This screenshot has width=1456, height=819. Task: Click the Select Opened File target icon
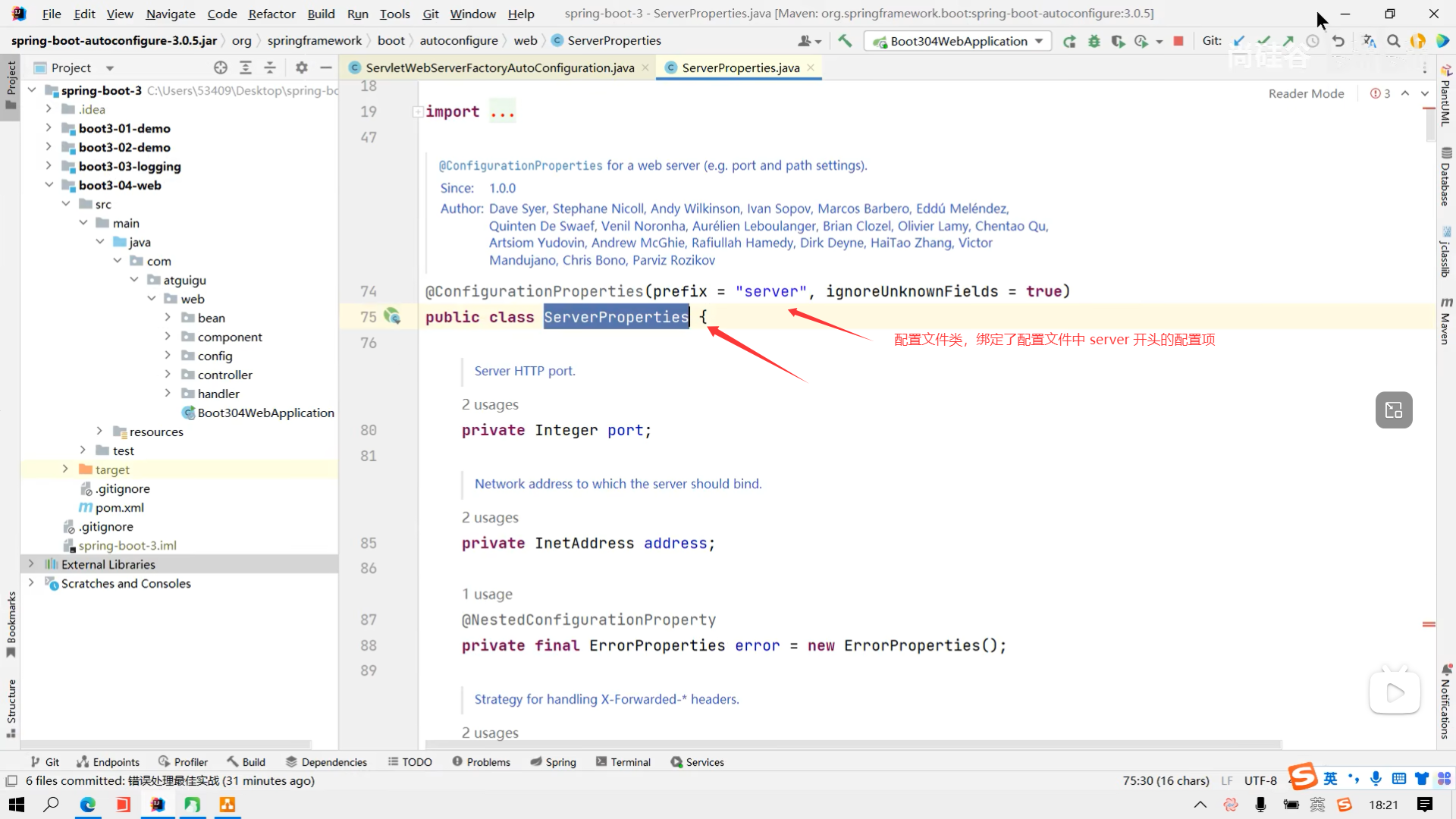coord(221,67)
